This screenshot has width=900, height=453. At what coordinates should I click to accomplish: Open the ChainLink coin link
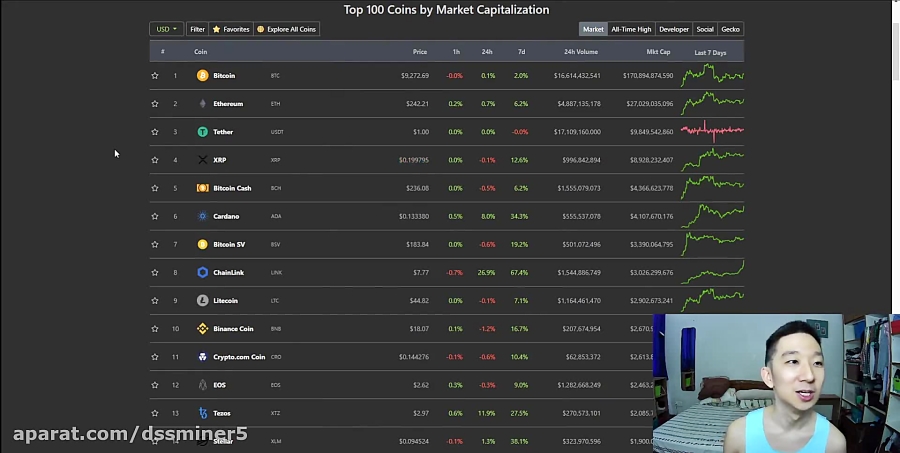click(x=228, y=272)
